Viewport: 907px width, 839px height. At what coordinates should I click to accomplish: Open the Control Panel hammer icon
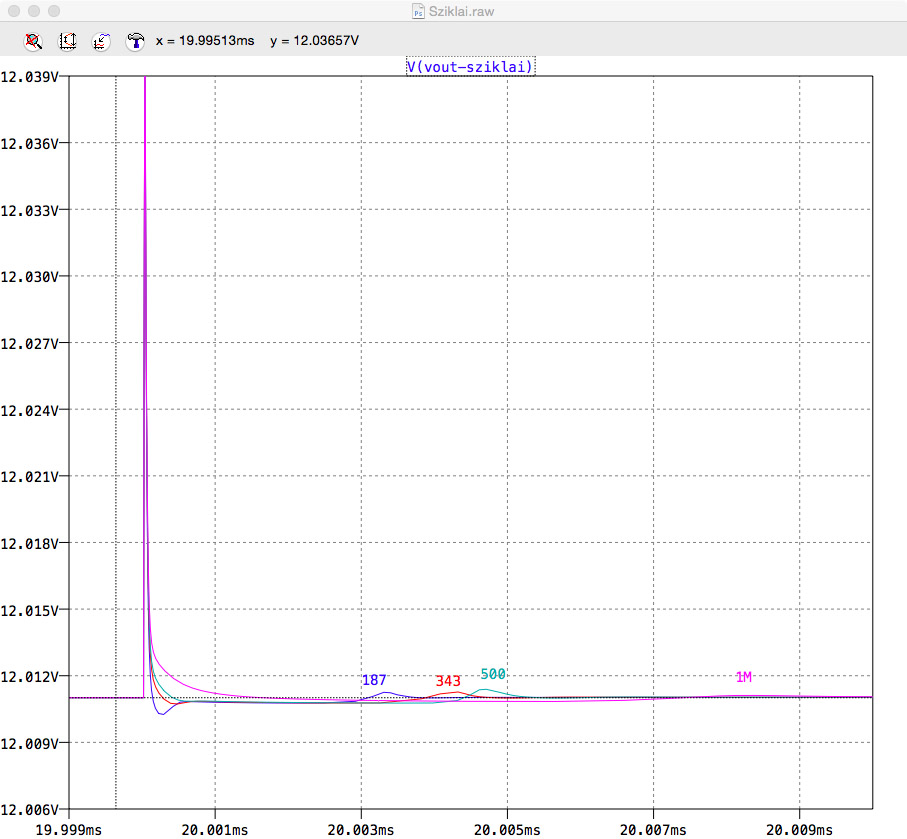coord(135,41)
